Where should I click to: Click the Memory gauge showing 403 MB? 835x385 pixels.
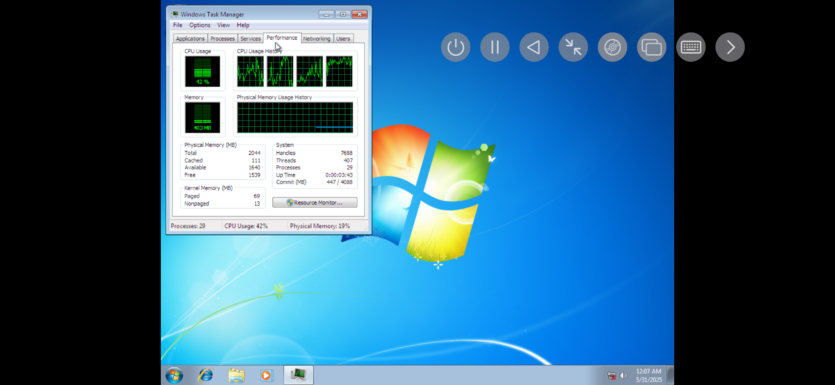point(202,118)
